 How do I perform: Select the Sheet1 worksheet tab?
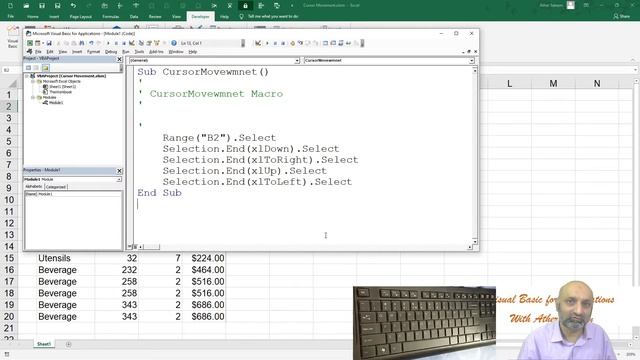pos(44,344)
